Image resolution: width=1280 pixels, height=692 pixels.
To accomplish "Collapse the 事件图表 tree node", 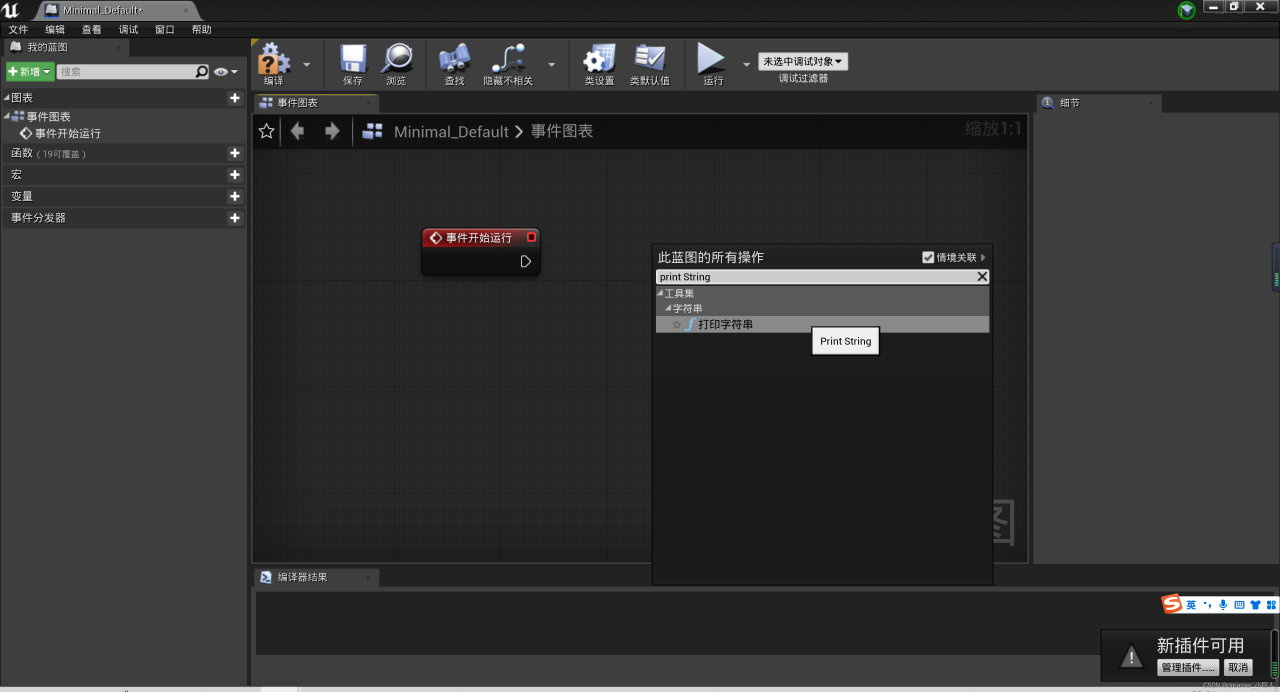I will pos(6,116).
